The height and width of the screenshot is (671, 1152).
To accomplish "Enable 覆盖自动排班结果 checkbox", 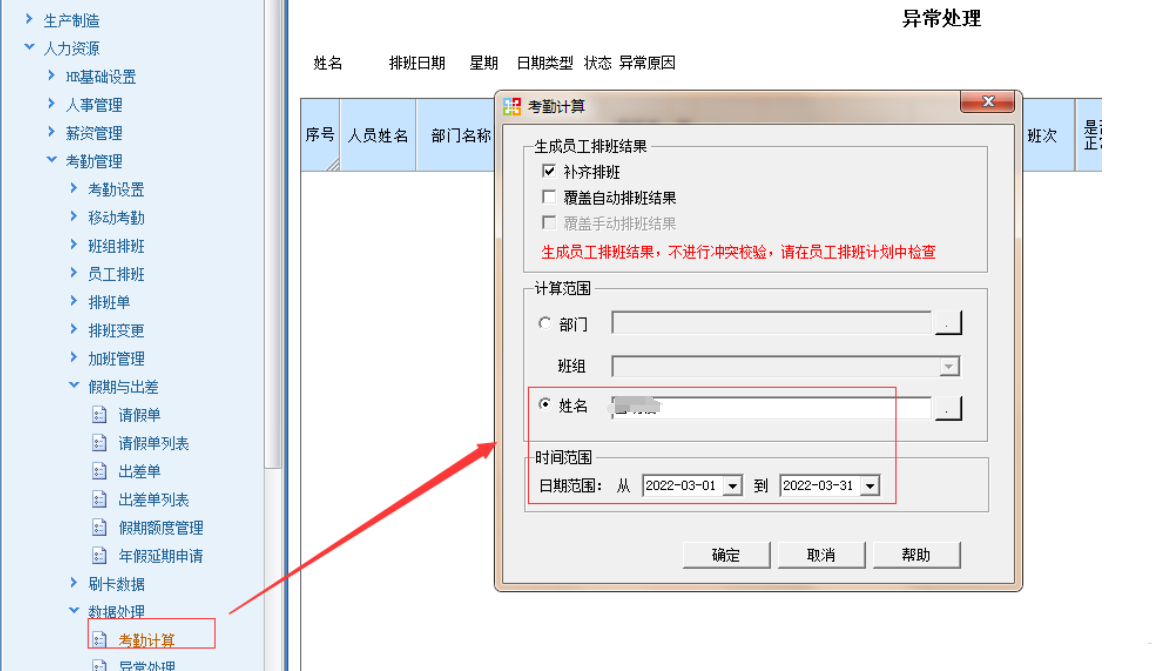I will [548, 198].
